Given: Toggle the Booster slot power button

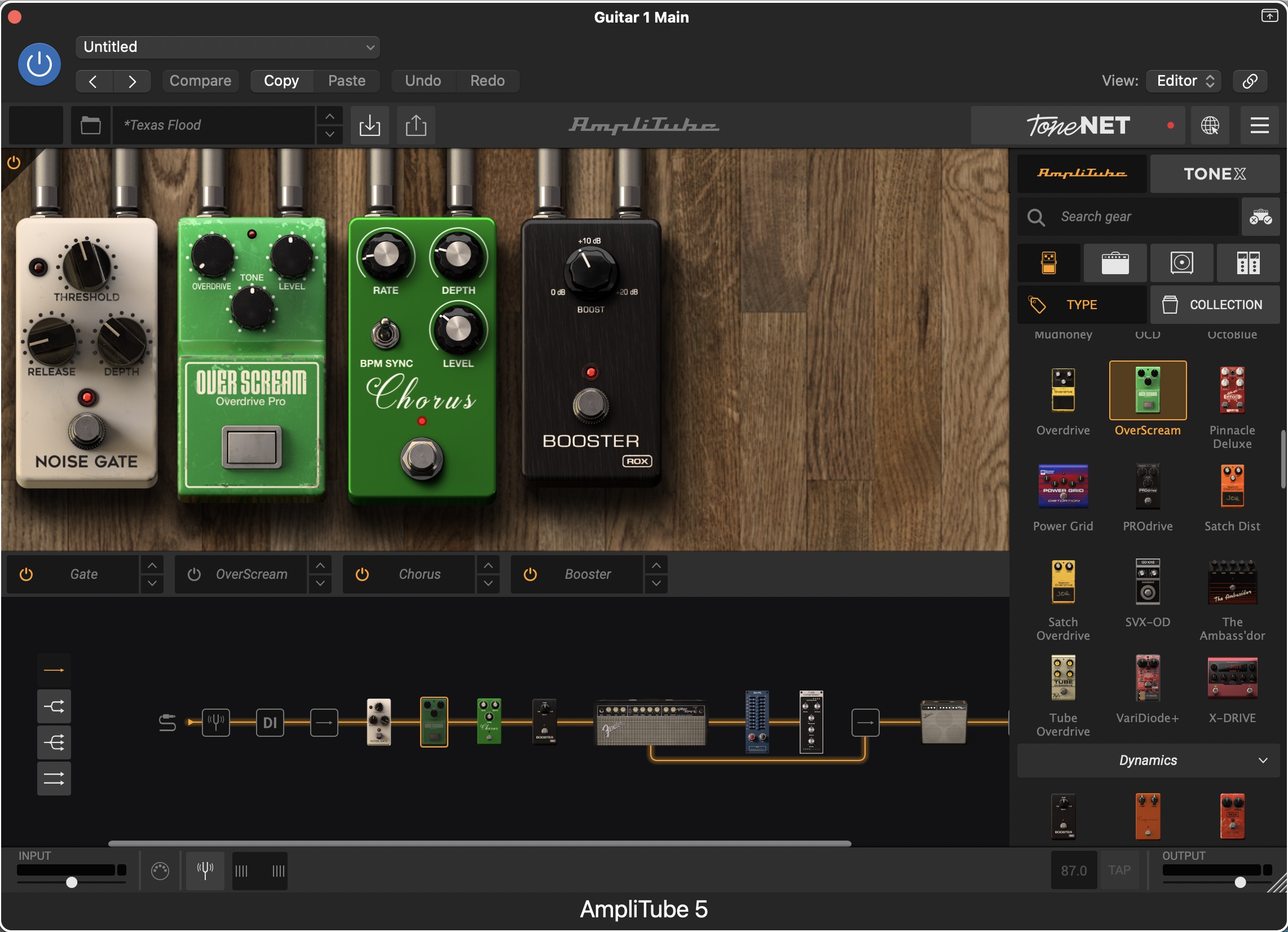Looking at the screenshot, I should pyautogui.click(x=531, y=574).
